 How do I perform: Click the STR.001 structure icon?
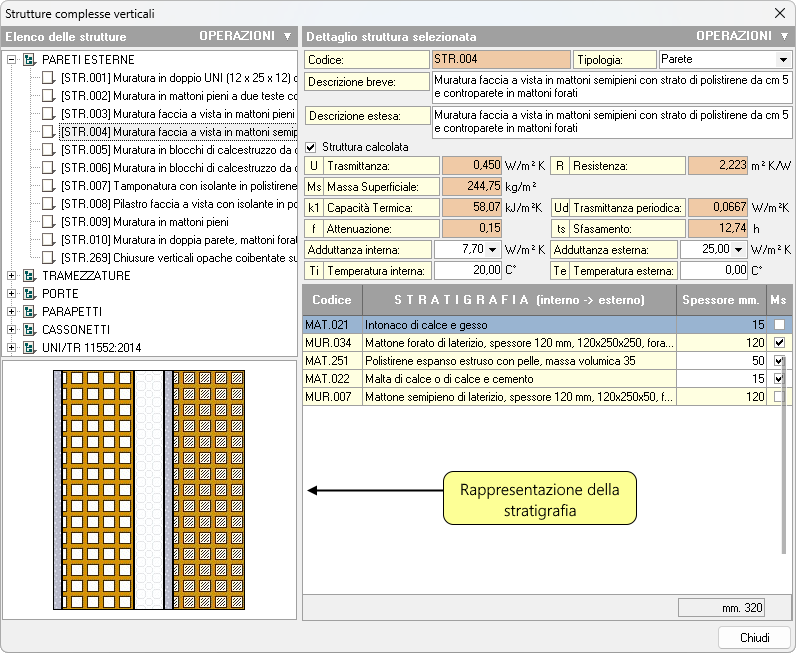pos(49,78)
